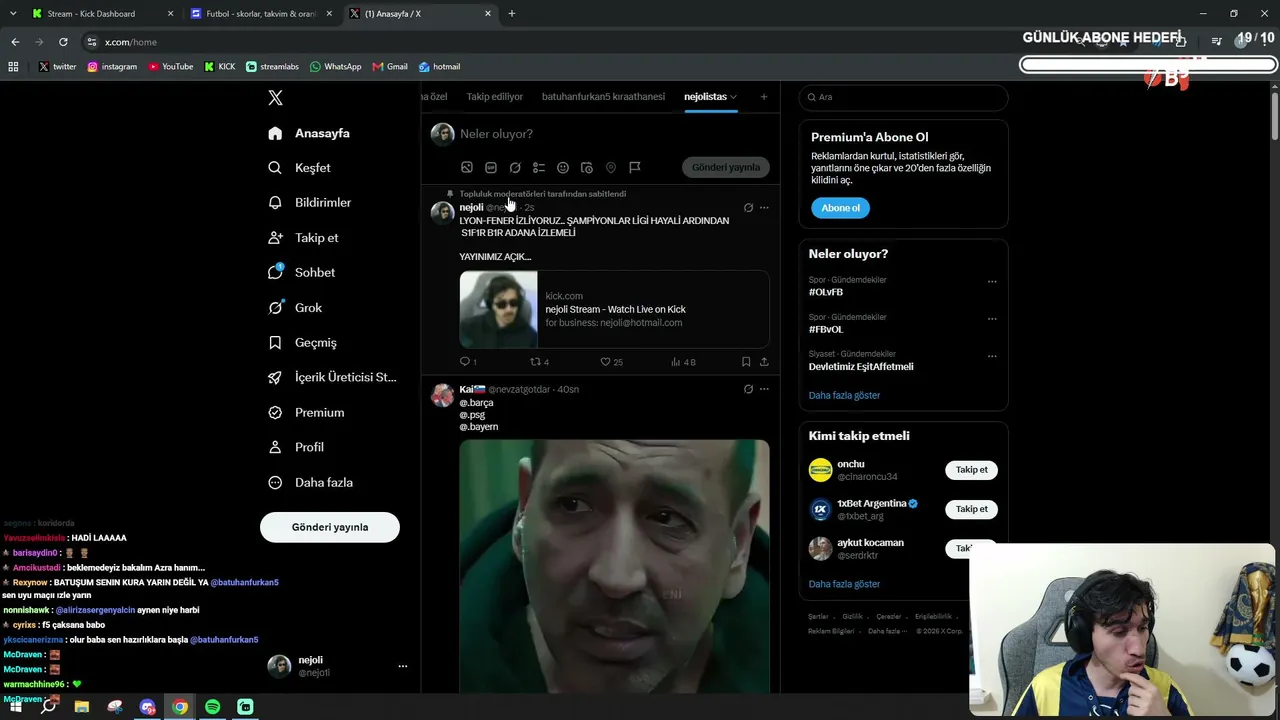
Task: Open the WhatsApp bookmark
Action: click(x=336, y=67)
